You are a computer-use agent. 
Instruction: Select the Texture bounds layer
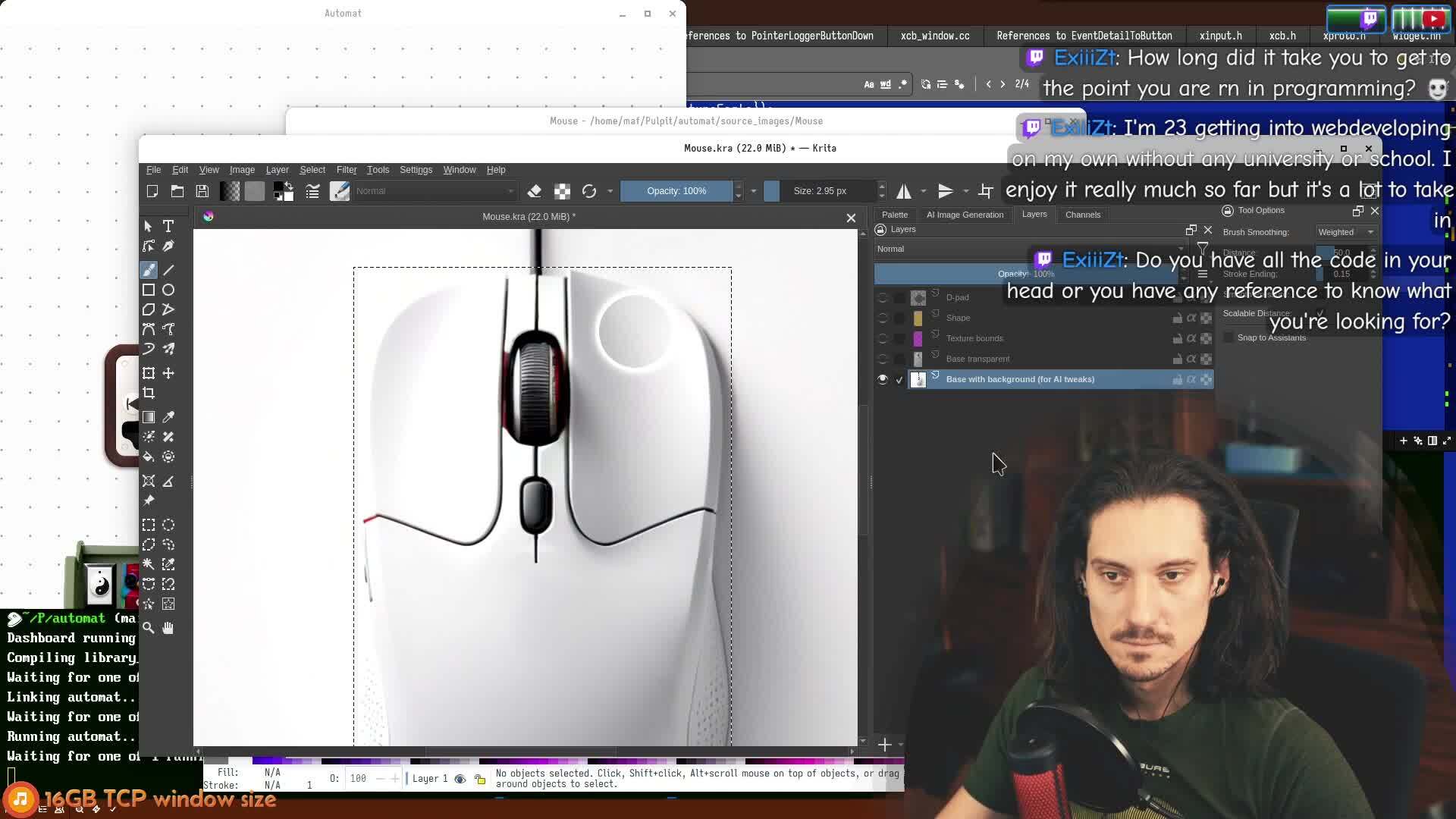click(974, 338)
